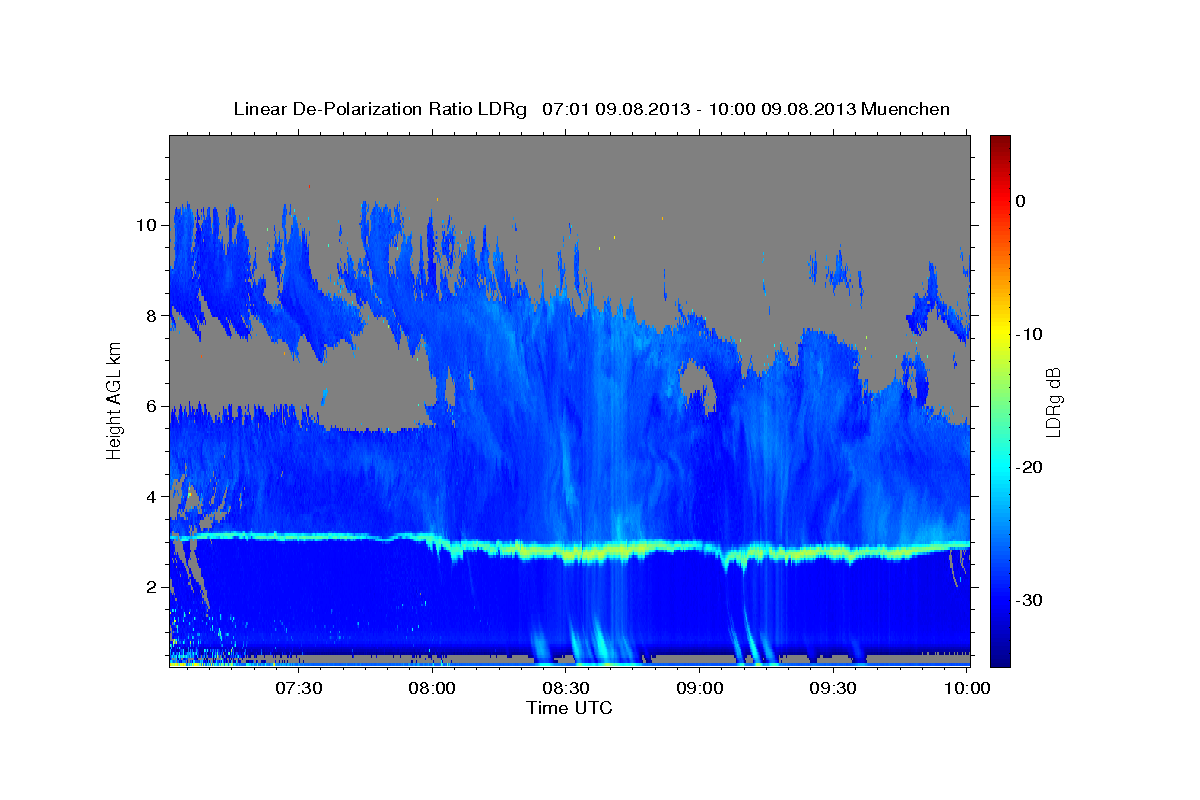Viewport: 1200px width, 800px height.
Task: Click the colorbar value -10
Action: click(x=1030, y=334)
